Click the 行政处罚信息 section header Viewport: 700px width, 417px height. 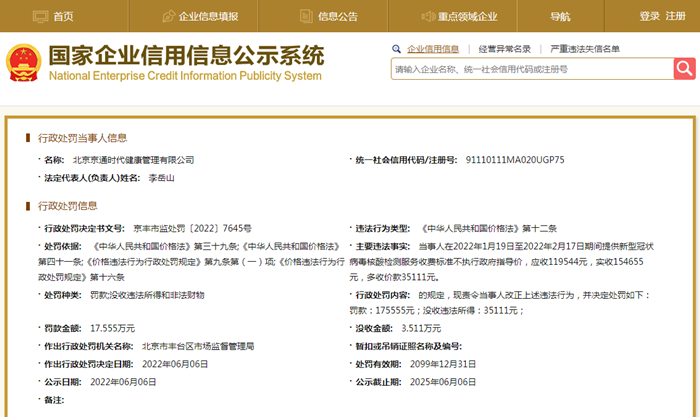tap(67, 206)
